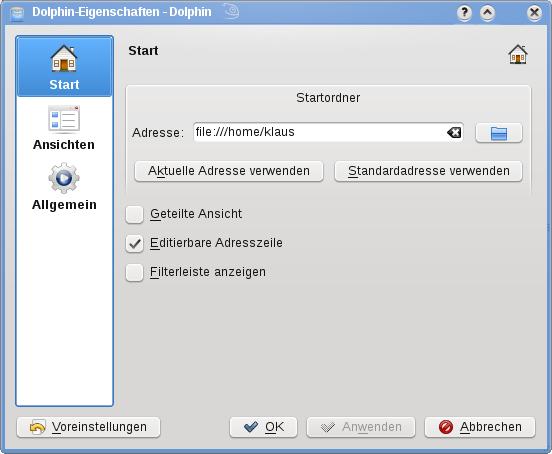Click the Dolphin window menu icon in titlebar
Screen dimensions: 552x454
coord(17,13)
